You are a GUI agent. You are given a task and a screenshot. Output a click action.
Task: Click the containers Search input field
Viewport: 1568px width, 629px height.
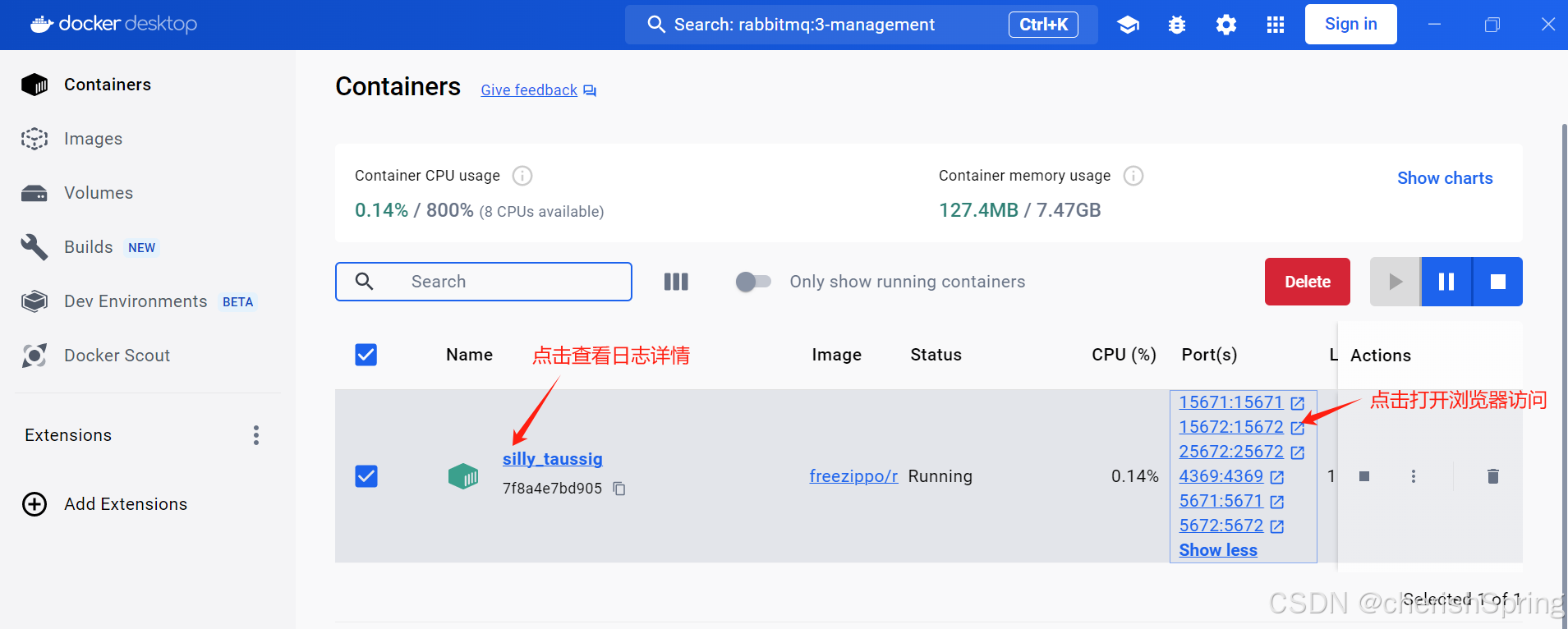click(484, 282)
